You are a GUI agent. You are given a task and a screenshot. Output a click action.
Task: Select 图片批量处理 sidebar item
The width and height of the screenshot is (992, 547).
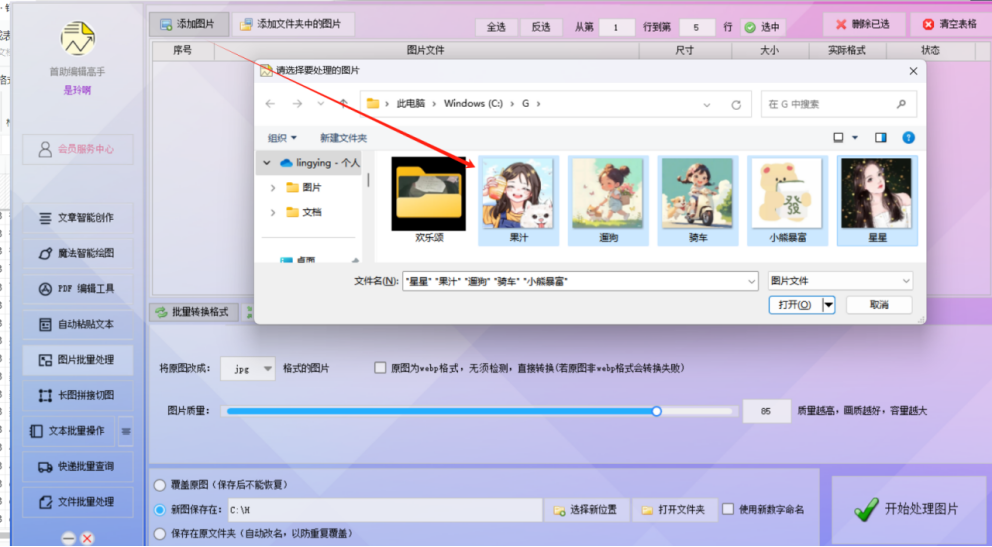pyautogui.click(x=78, y=360)
